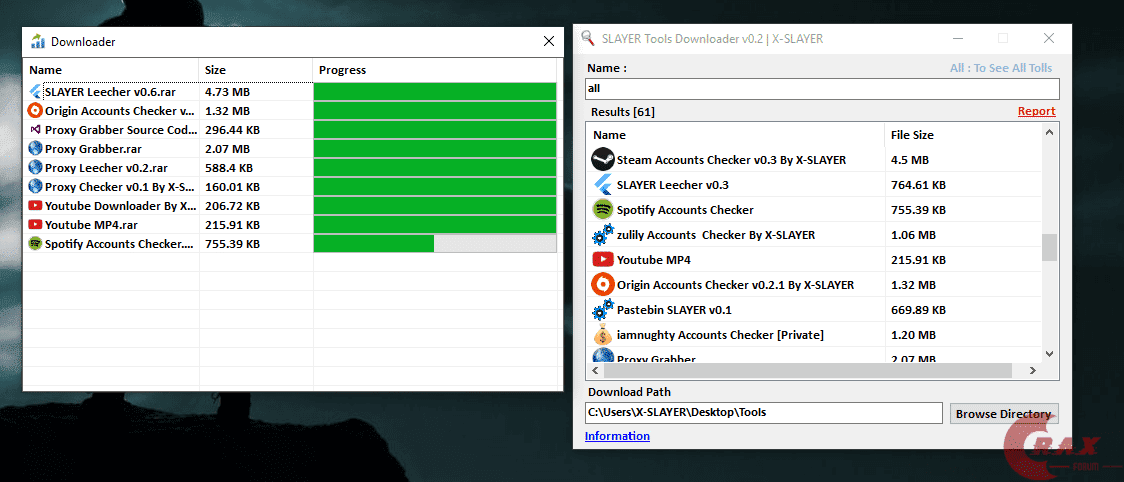Click the Spotify icon in the Downloader list
Viewport: 1124px width, 482px height.
[x=35, y=244]
